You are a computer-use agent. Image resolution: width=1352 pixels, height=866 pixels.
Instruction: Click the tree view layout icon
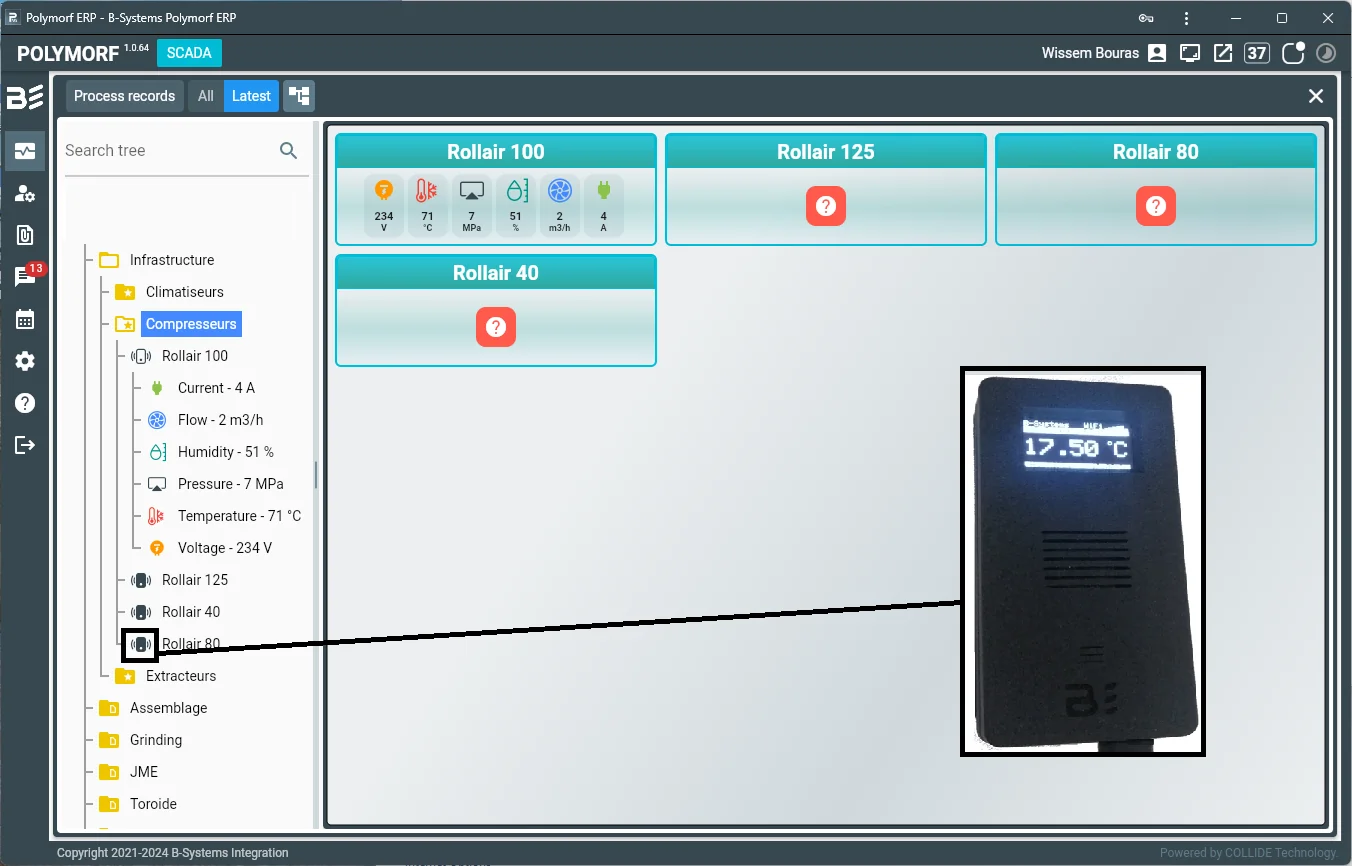click(299, 96)
